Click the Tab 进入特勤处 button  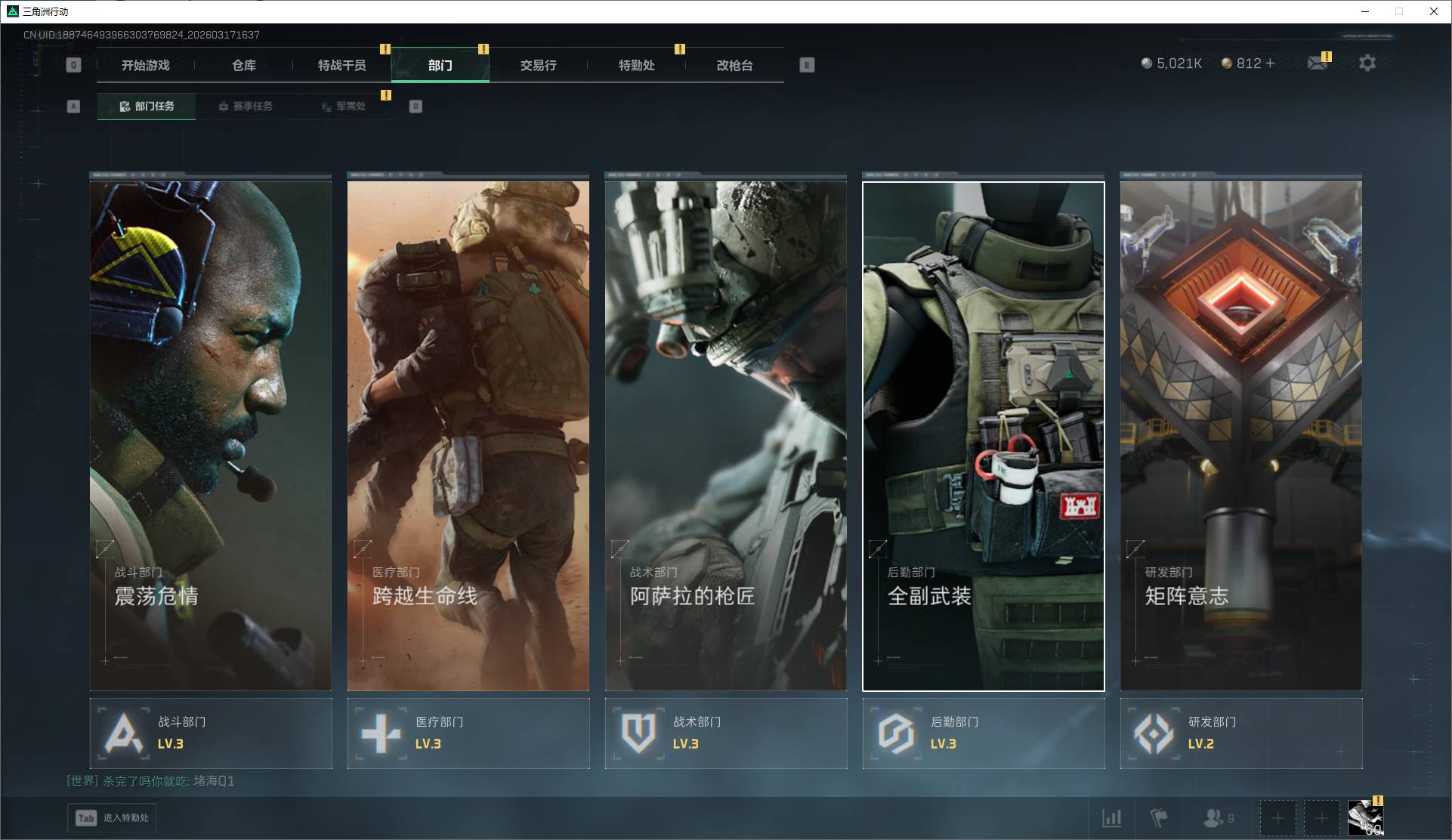113,818
